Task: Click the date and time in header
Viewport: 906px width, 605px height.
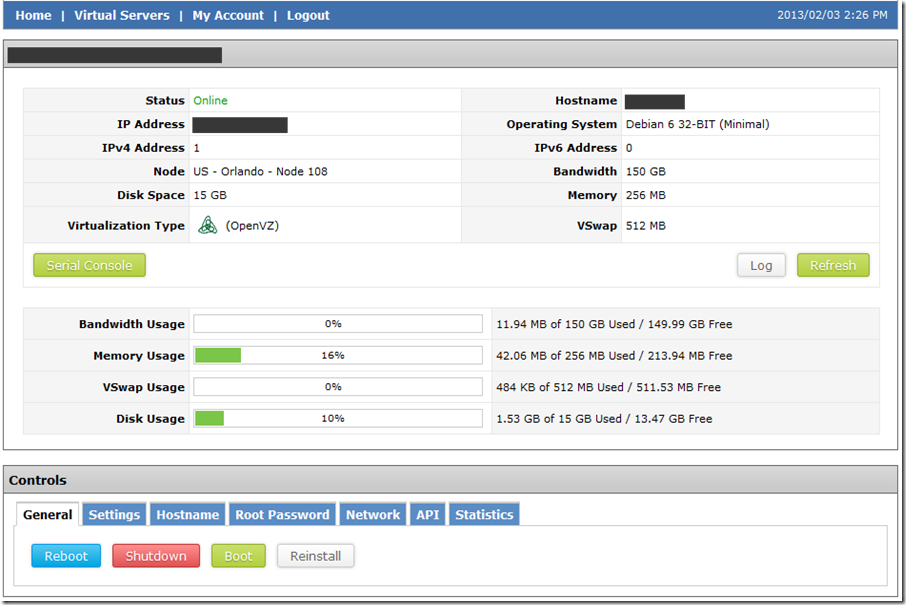Action: (832, 15)
